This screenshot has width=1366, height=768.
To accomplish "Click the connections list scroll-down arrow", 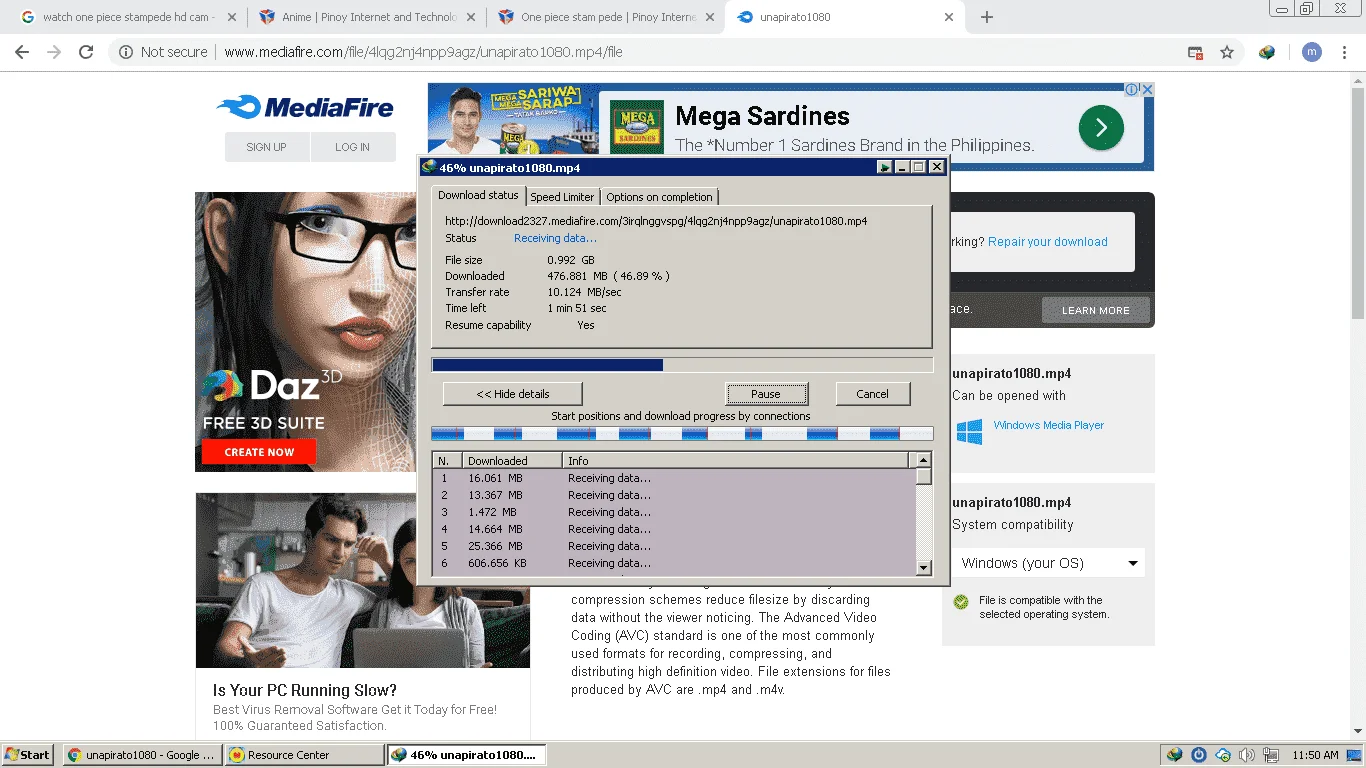I will pos(923,567).
